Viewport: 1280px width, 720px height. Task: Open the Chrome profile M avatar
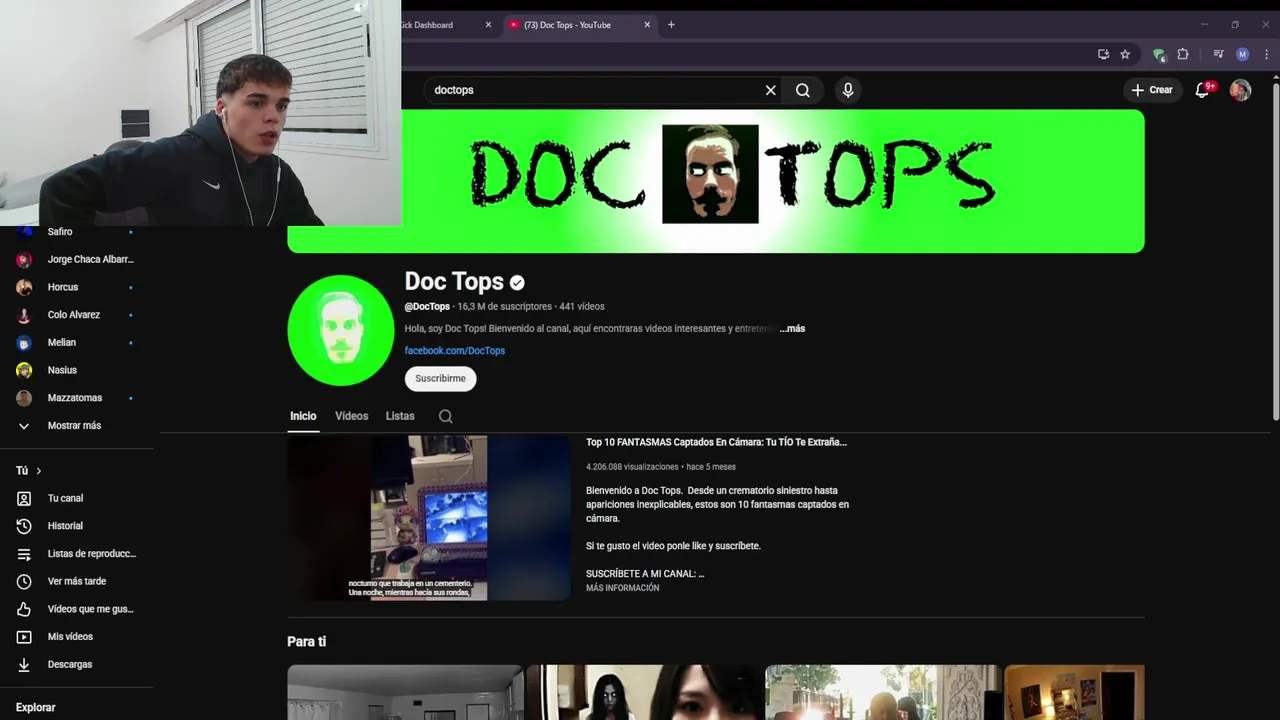click(1242, 54)
